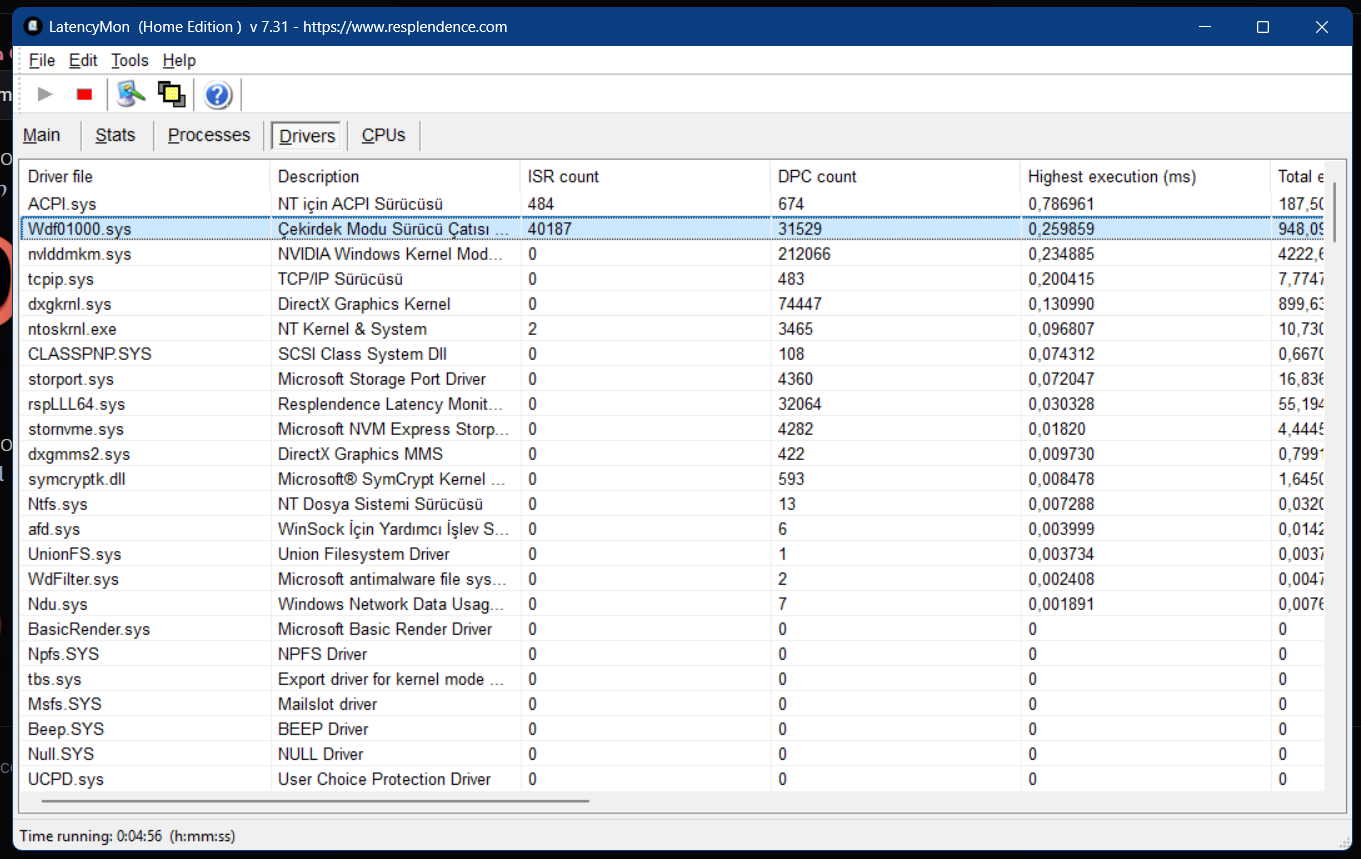The width and height of the screenshot is (1361, 859).
Task: Open the Tools menu
Action: click(130, 61)
